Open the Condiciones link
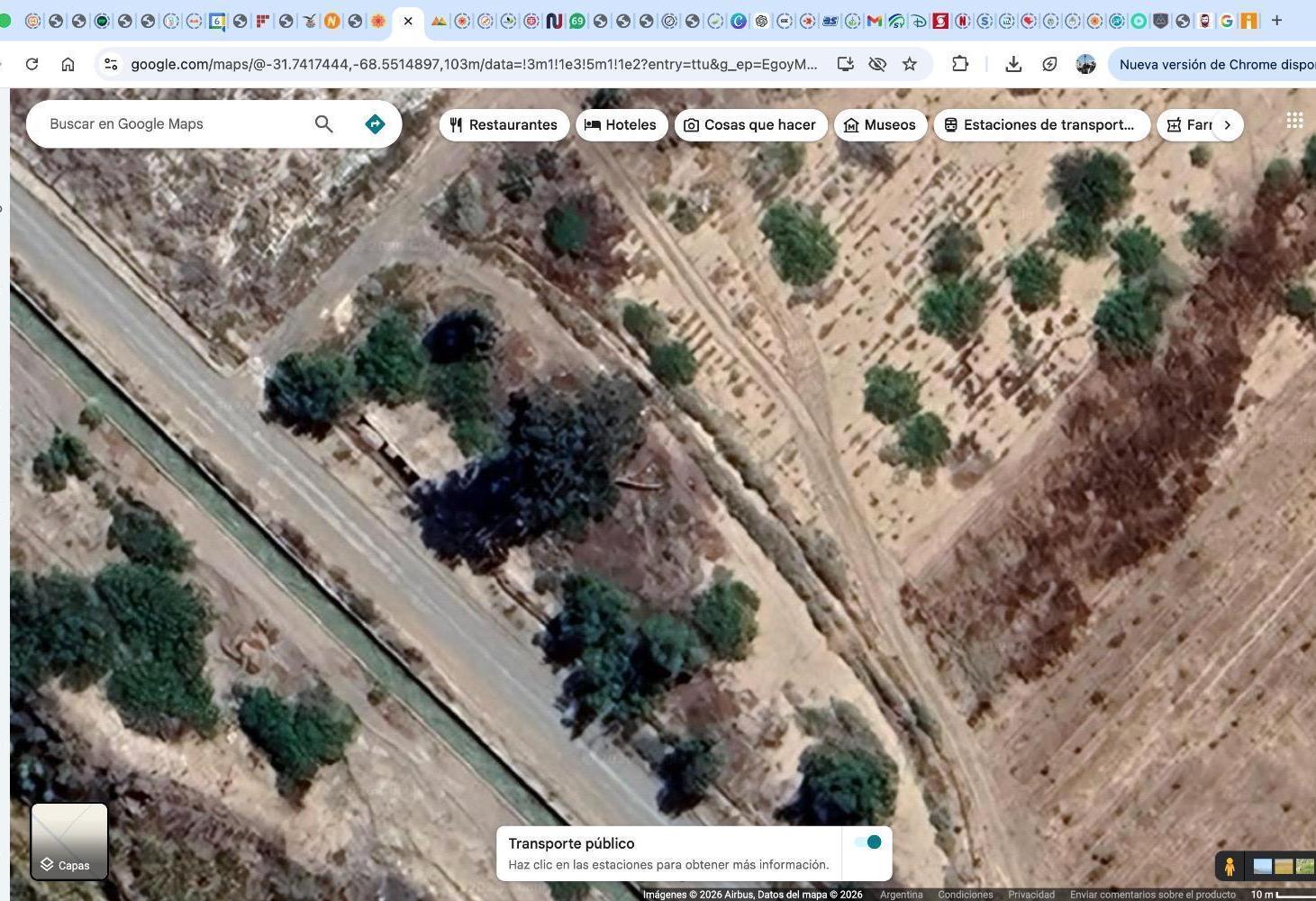The image size is (1316, 901). pyautogui.click(x=966, y=895)
